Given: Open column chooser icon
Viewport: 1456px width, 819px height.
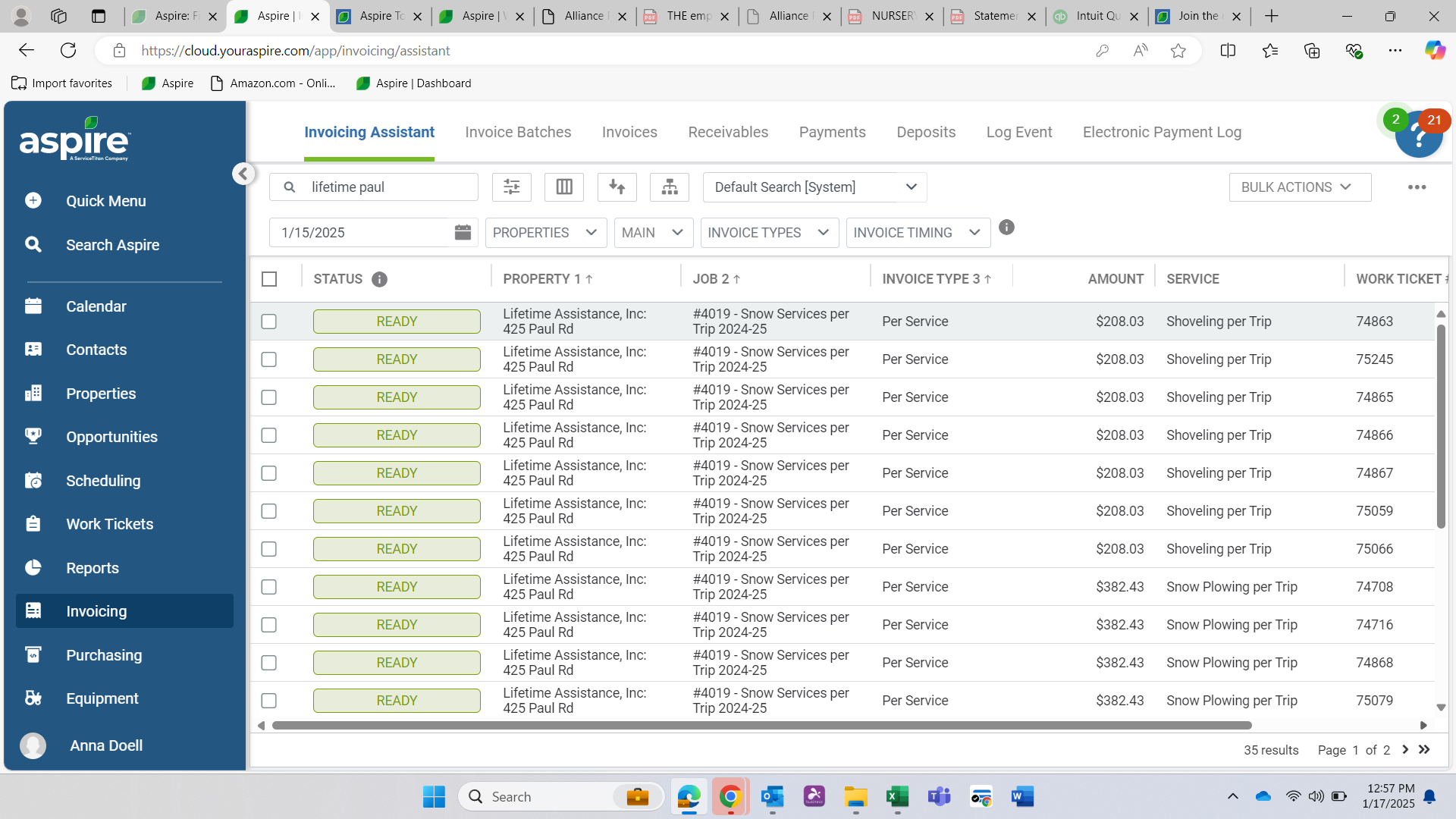Looking at the screenshot, I should (564, 187).
